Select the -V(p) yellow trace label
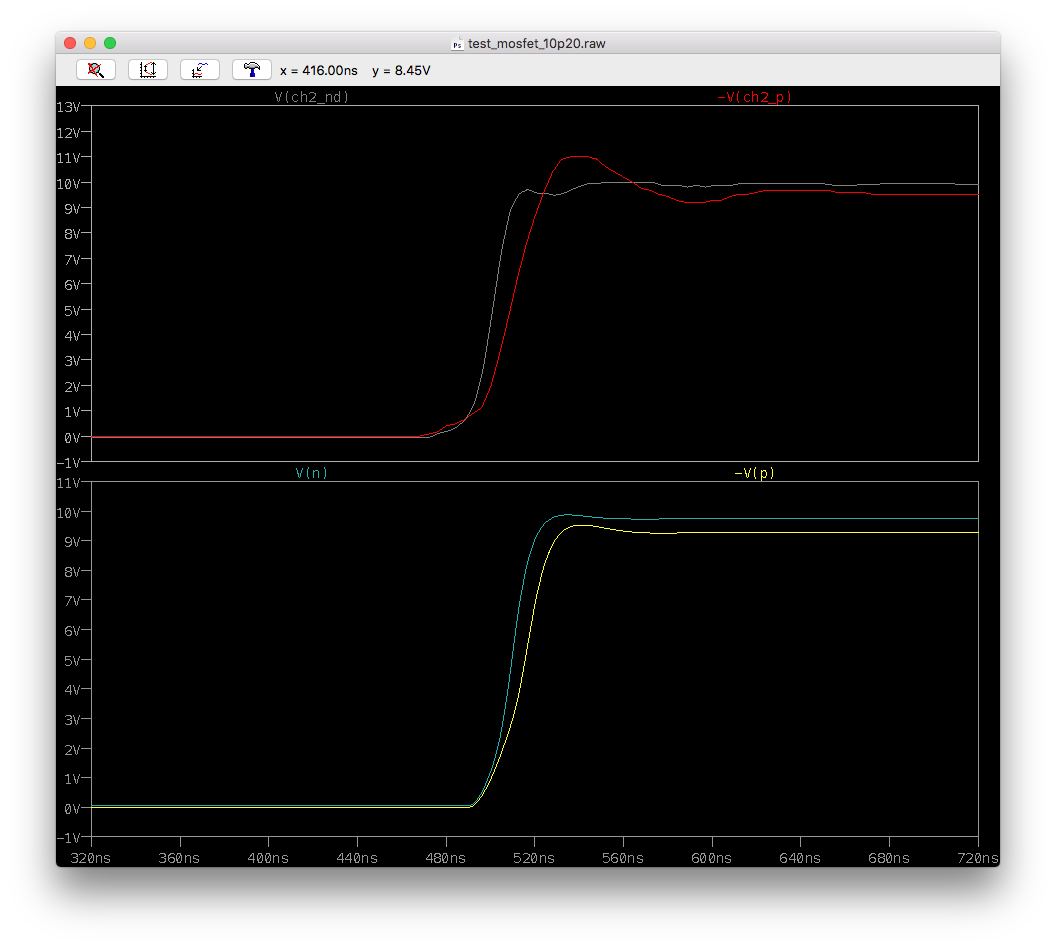This screenshot has height=947, width=1056. [754, 473]
